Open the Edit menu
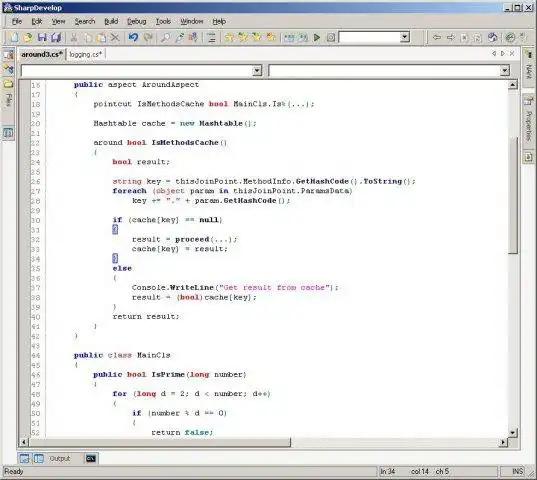The width and height of the screenshot is (537, 480). [x=37, y=22]
